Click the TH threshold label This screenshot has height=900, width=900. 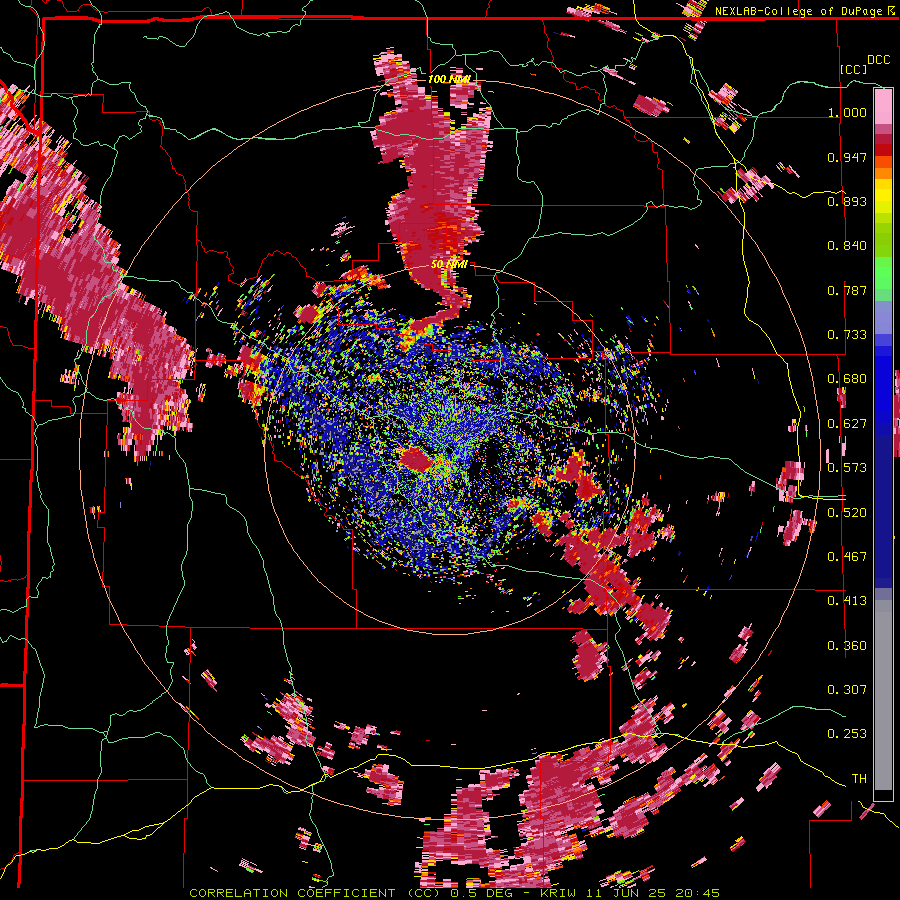point(859,778)
